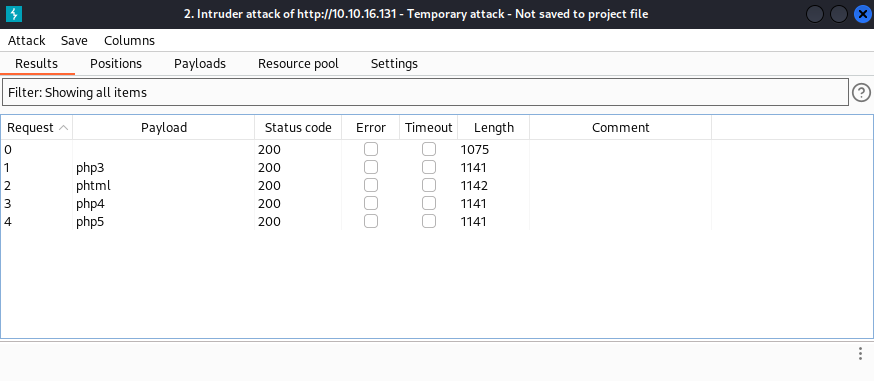This screenshot has width=874, height=381.
Task: Close the Intruder attack window
Action: pyautogui.click(x=863, y=14)
